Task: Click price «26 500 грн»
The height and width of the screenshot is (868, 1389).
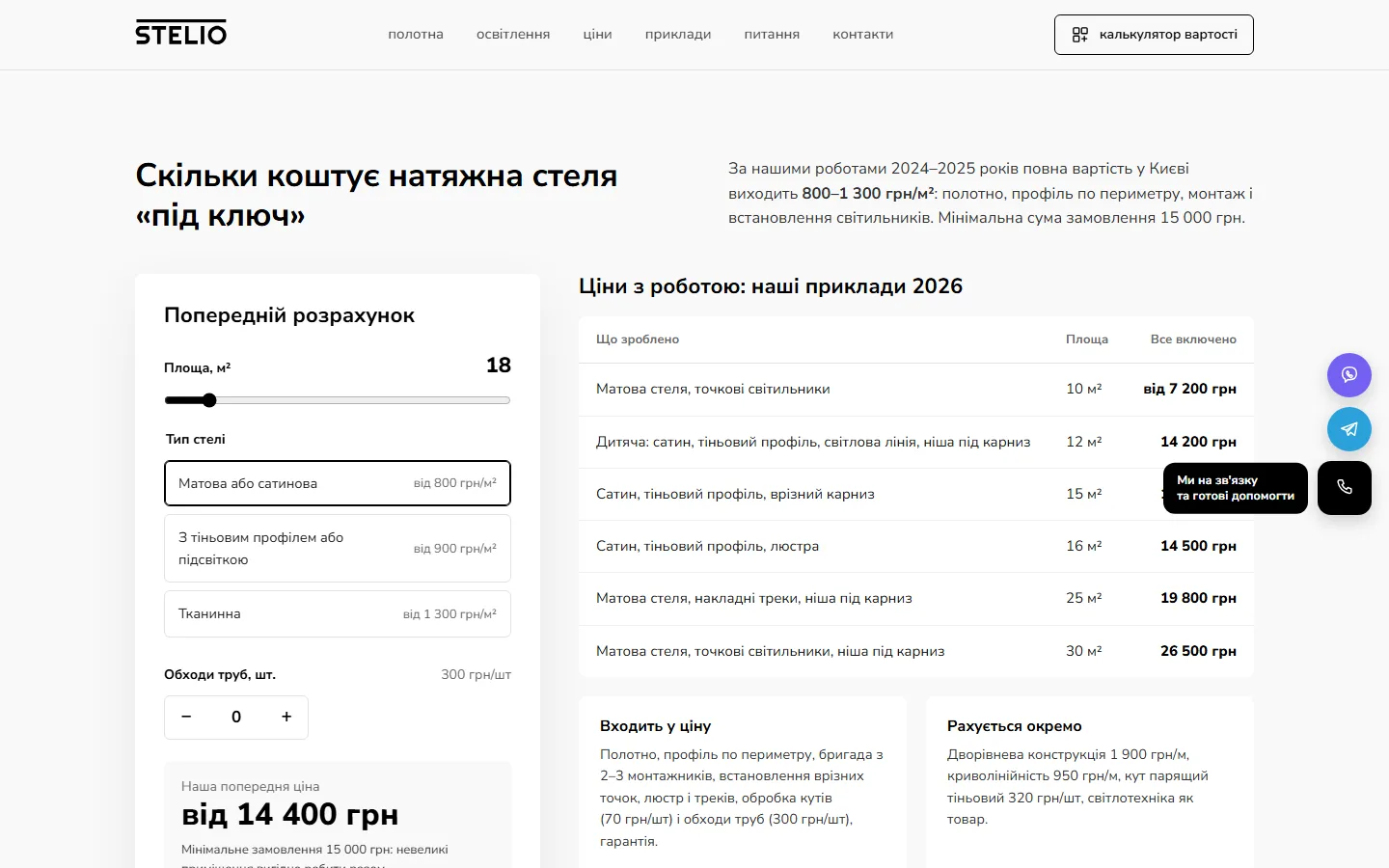Action: pyautogui.click(x=1198, y=651)
